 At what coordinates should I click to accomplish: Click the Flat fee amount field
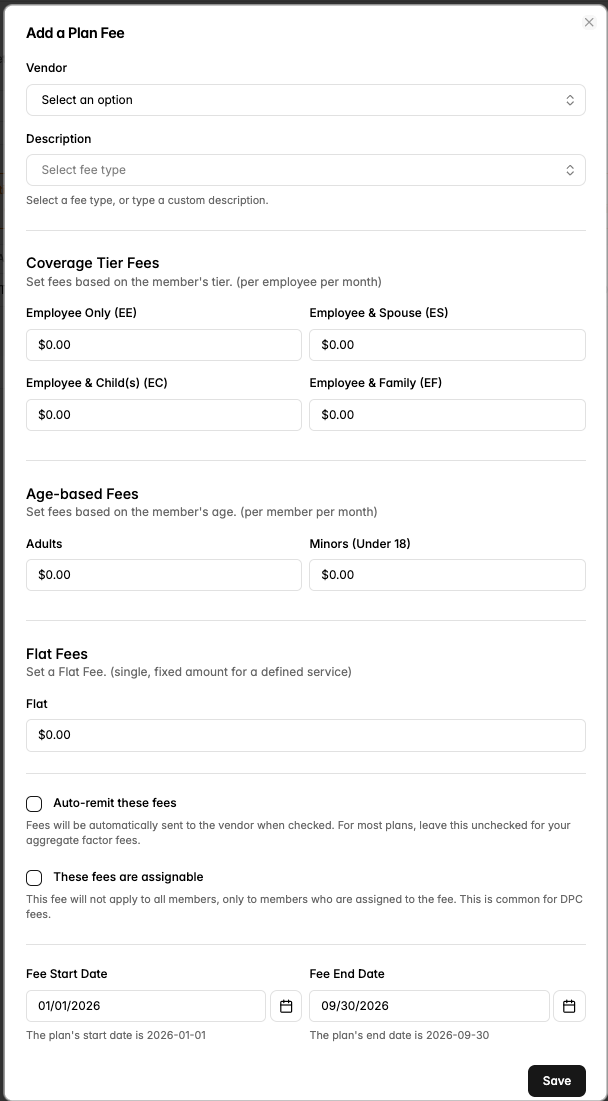pyautogui.click(x=305, y=735)
